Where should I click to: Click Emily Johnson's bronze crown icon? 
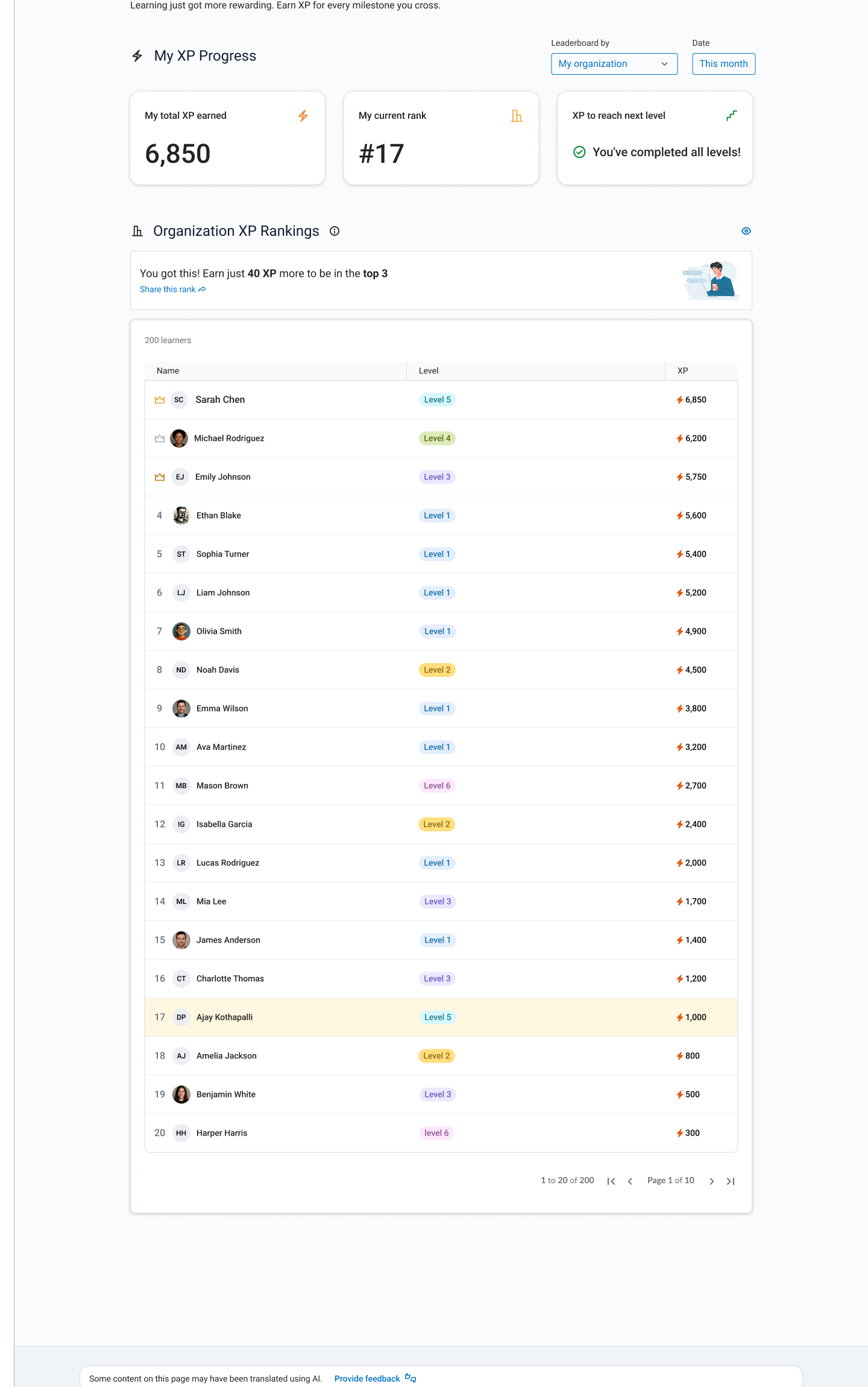click(x=160, y=477)
